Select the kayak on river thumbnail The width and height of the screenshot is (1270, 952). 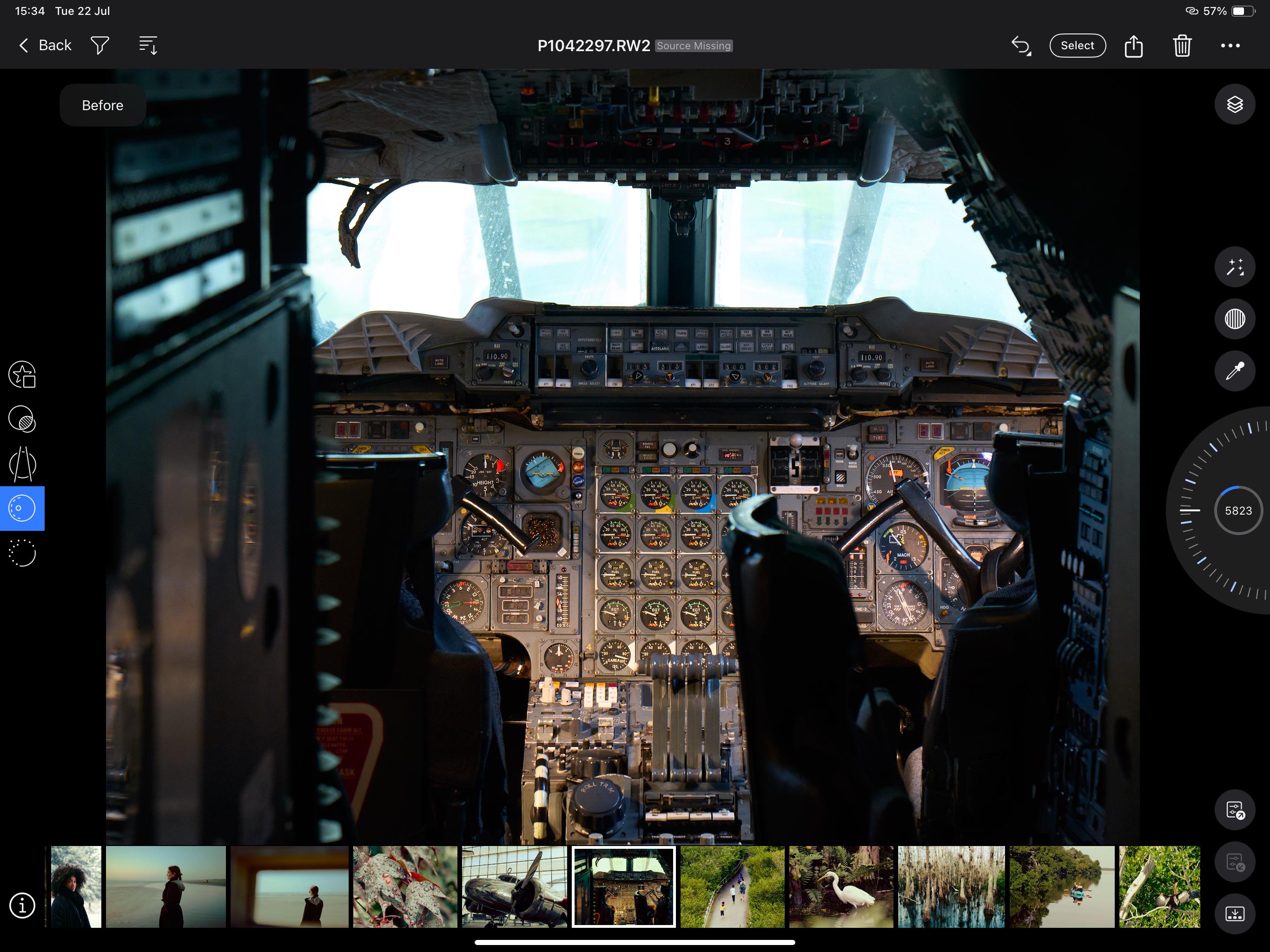[1062, 886]
